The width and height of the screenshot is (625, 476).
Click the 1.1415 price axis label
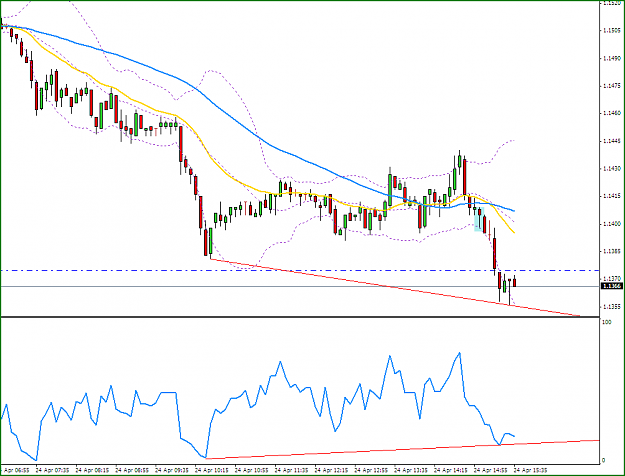[611, 196]
